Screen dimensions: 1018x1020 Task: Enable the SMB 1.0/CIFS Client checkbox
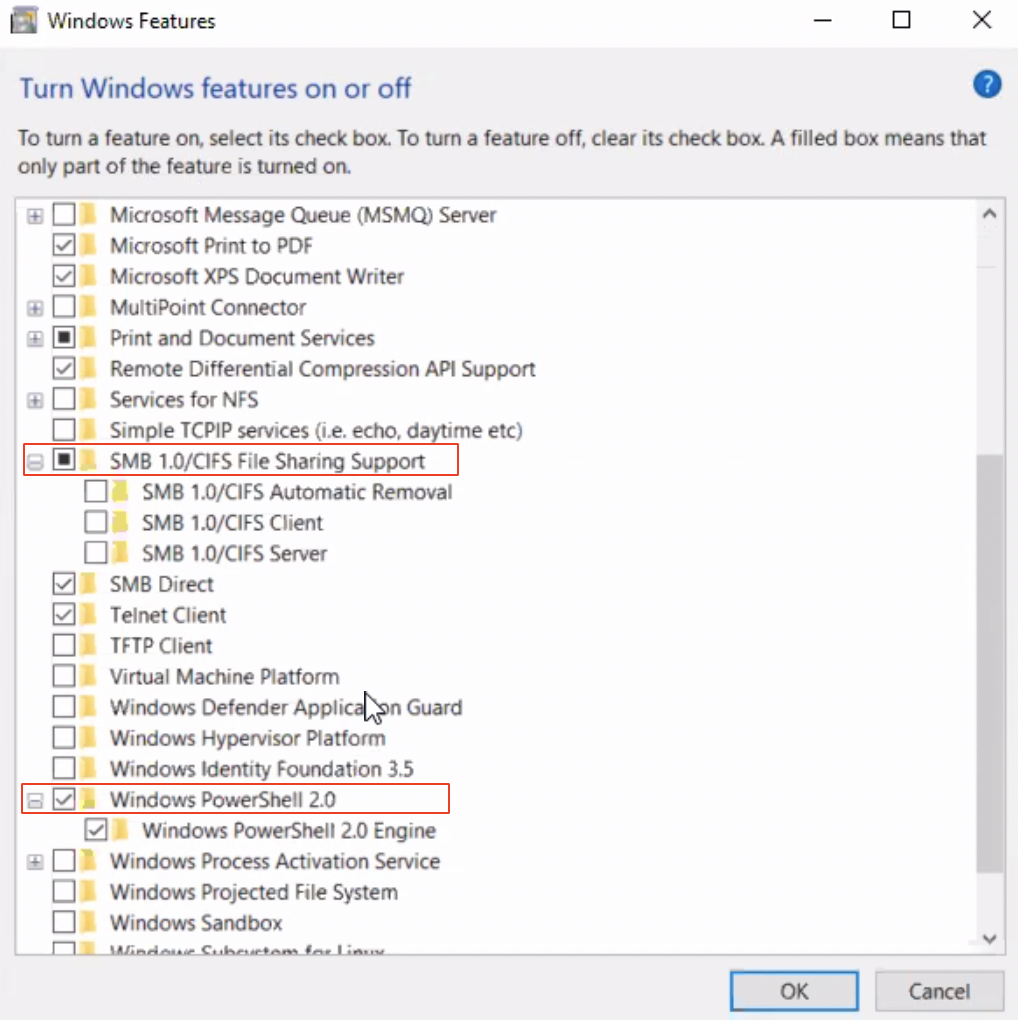96,522
